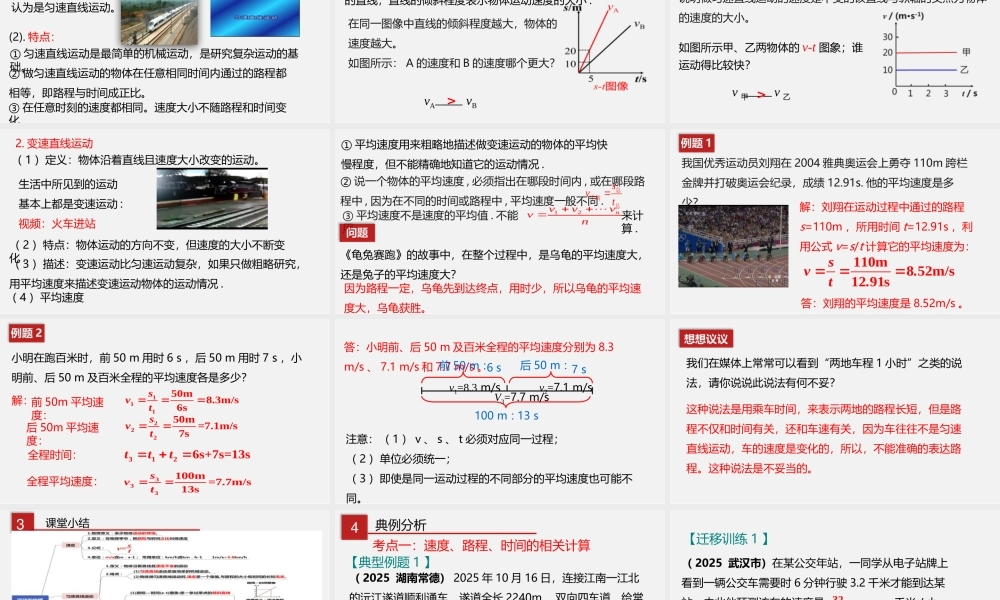Click the 例题 2 red label
Viewport: 1000px width, 600px height.
pos(26,333)
